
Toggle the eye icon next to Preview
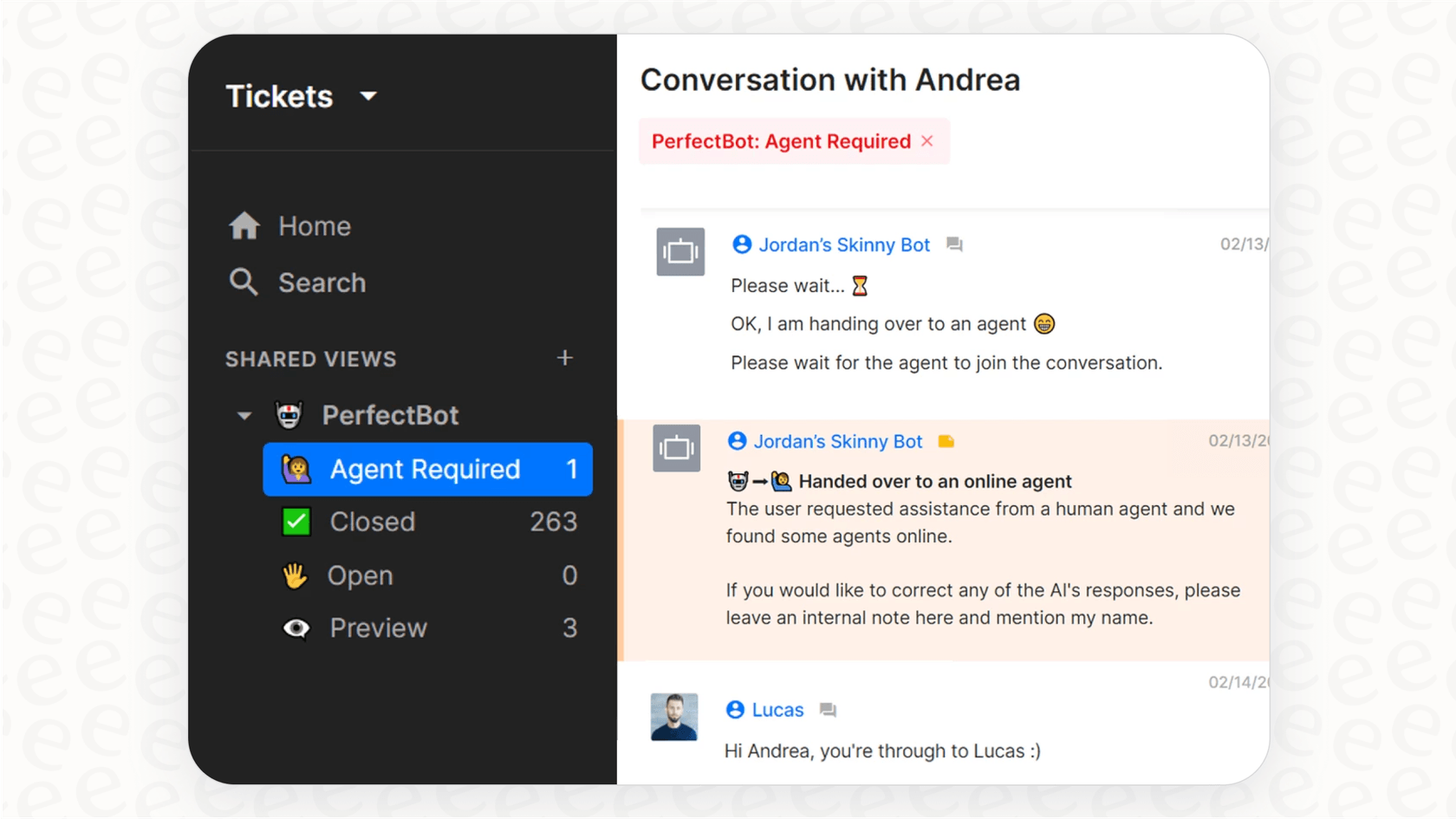[296, 627]
